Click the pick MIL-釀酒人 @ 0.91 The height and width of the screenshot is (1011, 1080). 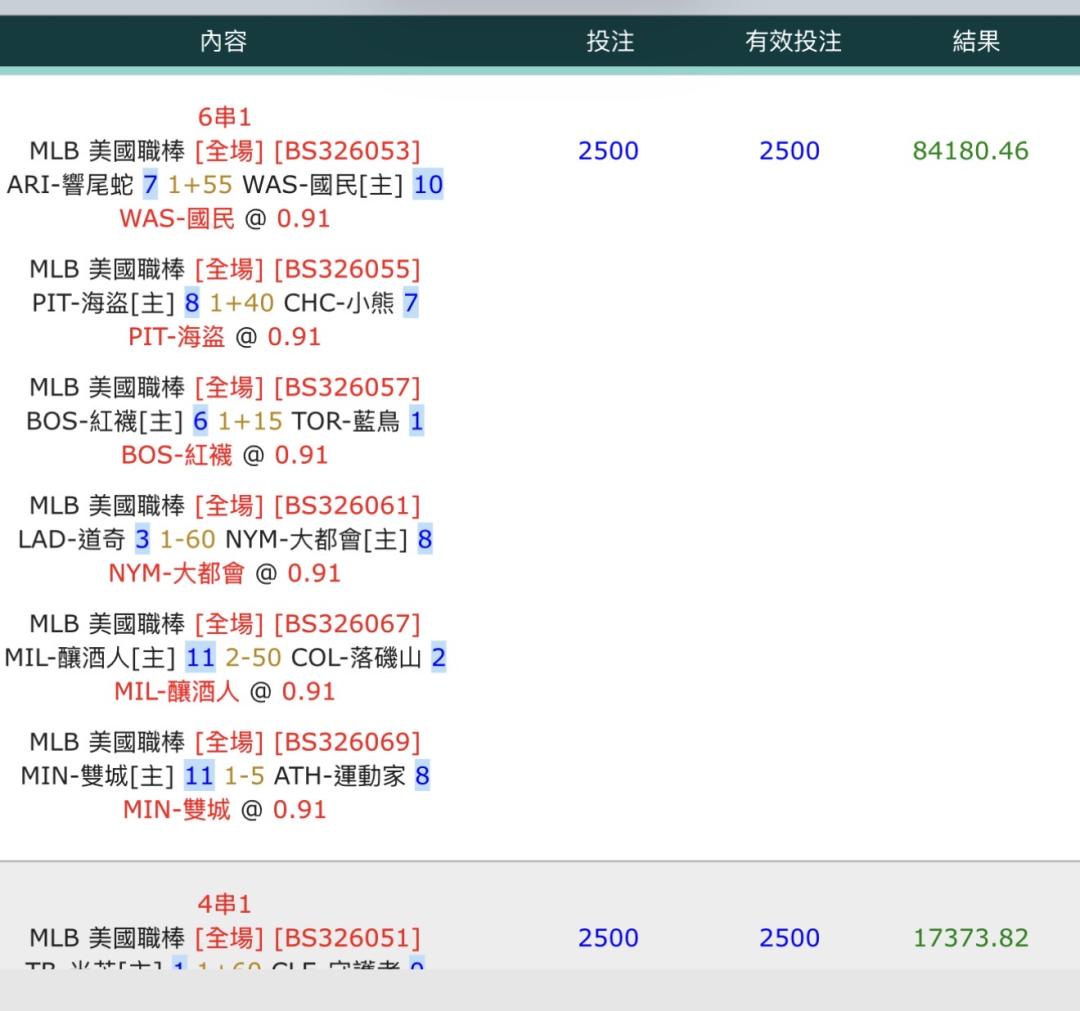225,691
